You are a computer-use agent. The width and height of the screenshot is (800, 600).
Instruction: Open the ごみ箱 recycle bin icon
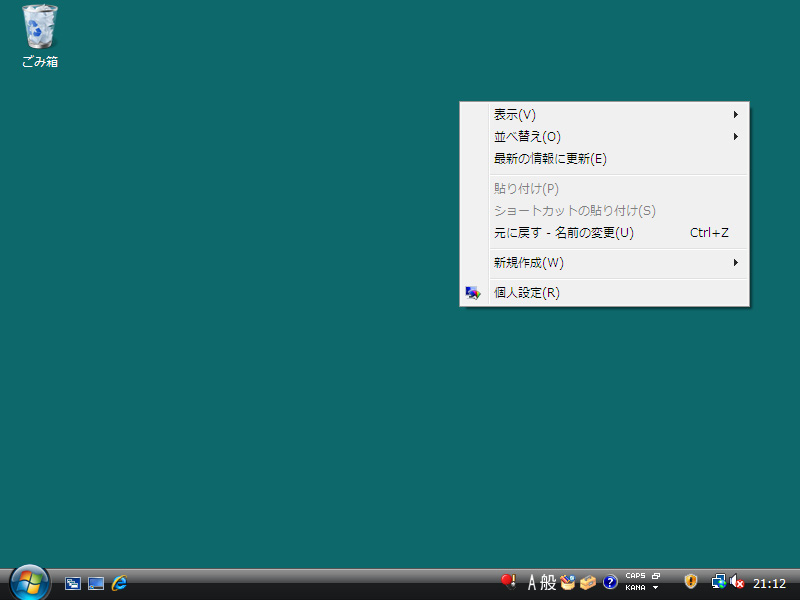tap(40, 36)
